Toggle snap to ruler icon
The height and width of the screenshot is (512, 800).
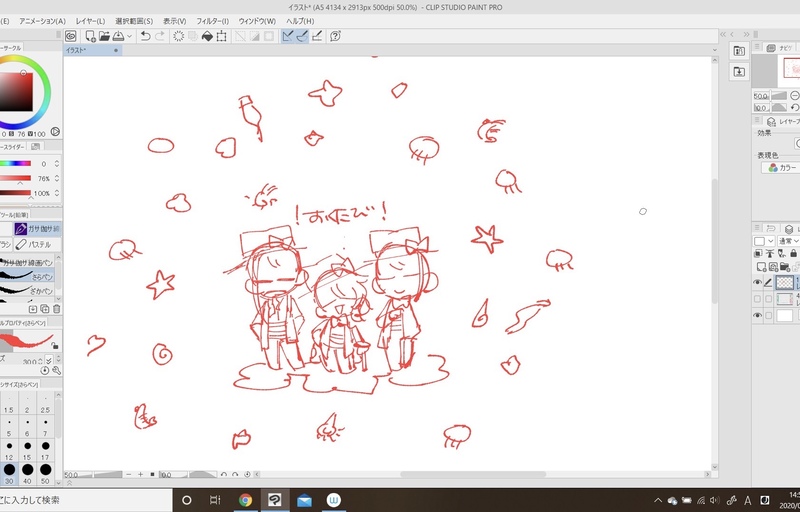click(288, 36)
